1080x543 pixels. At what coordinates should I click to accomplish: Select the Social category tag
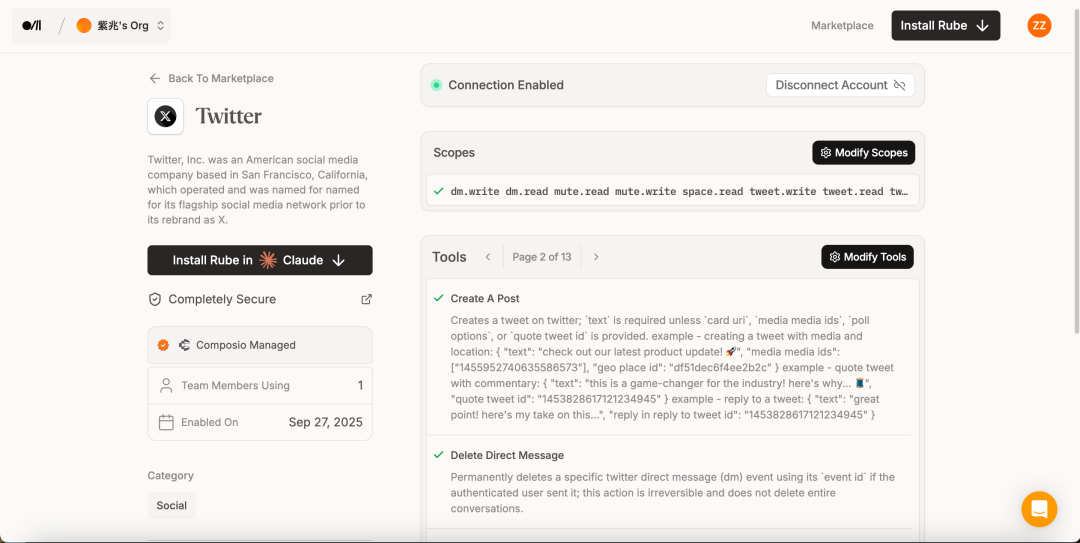171,505
